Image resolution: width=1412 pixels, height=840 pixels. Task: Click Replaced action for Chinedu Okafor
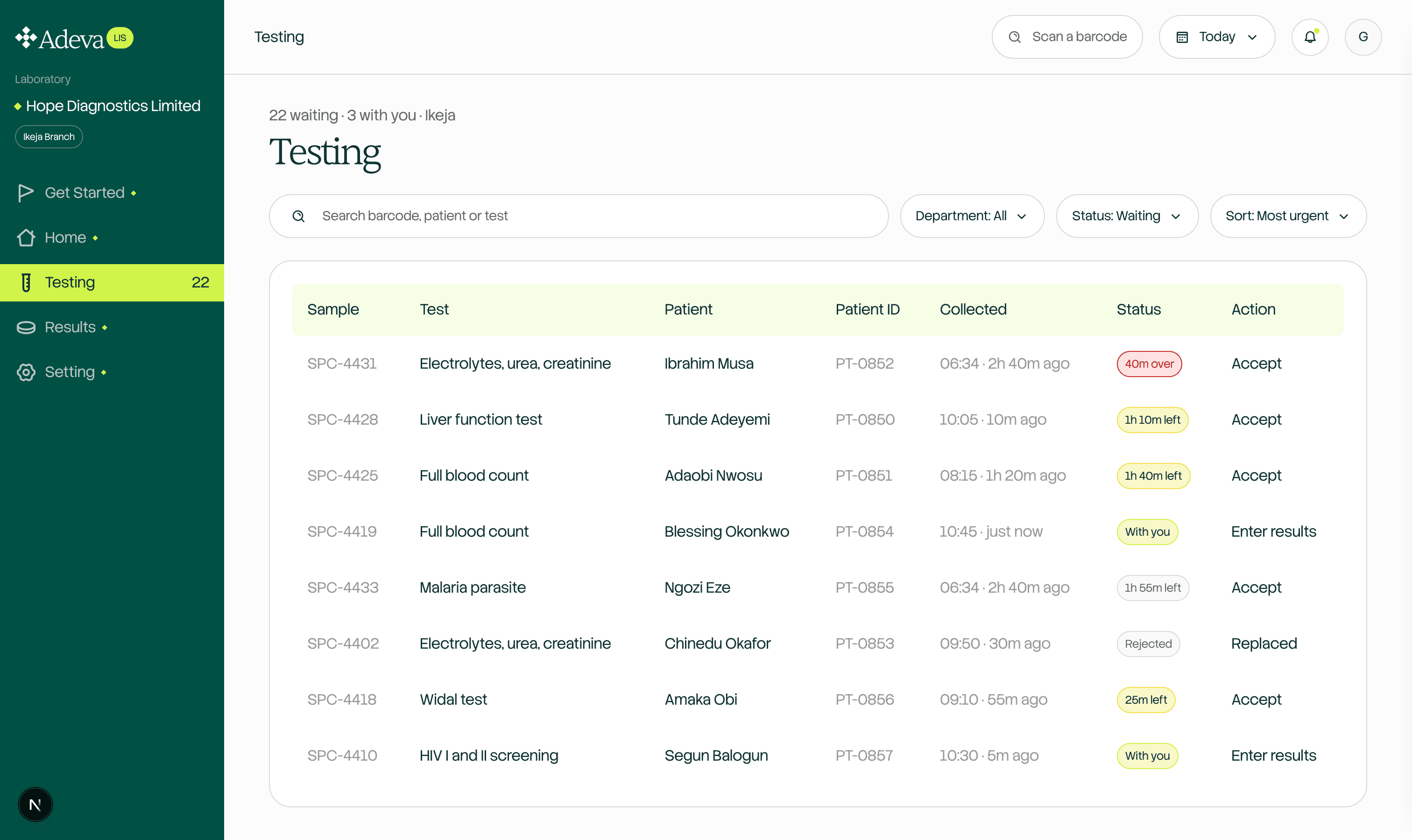point(1264,644)
